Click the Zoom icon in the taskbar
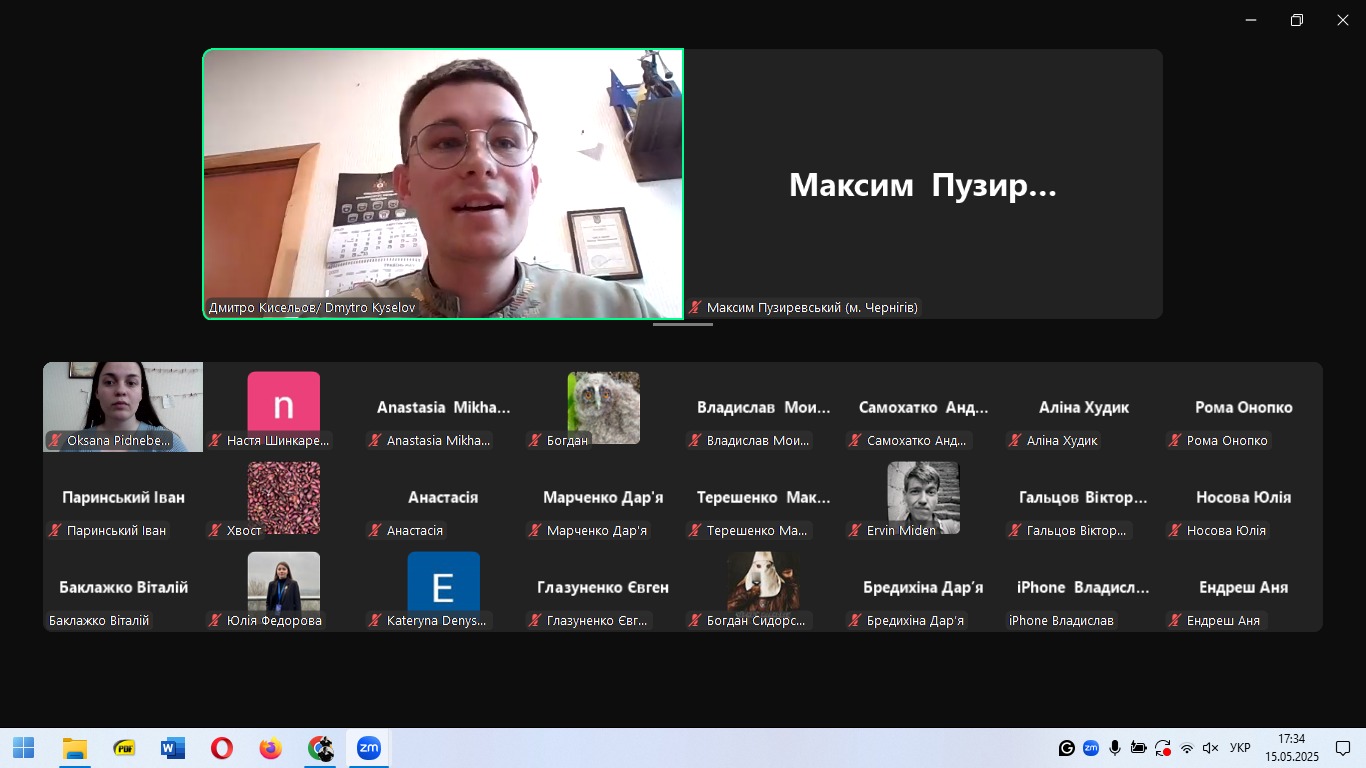Screen dimensions: 1366x768 point(369,748)
